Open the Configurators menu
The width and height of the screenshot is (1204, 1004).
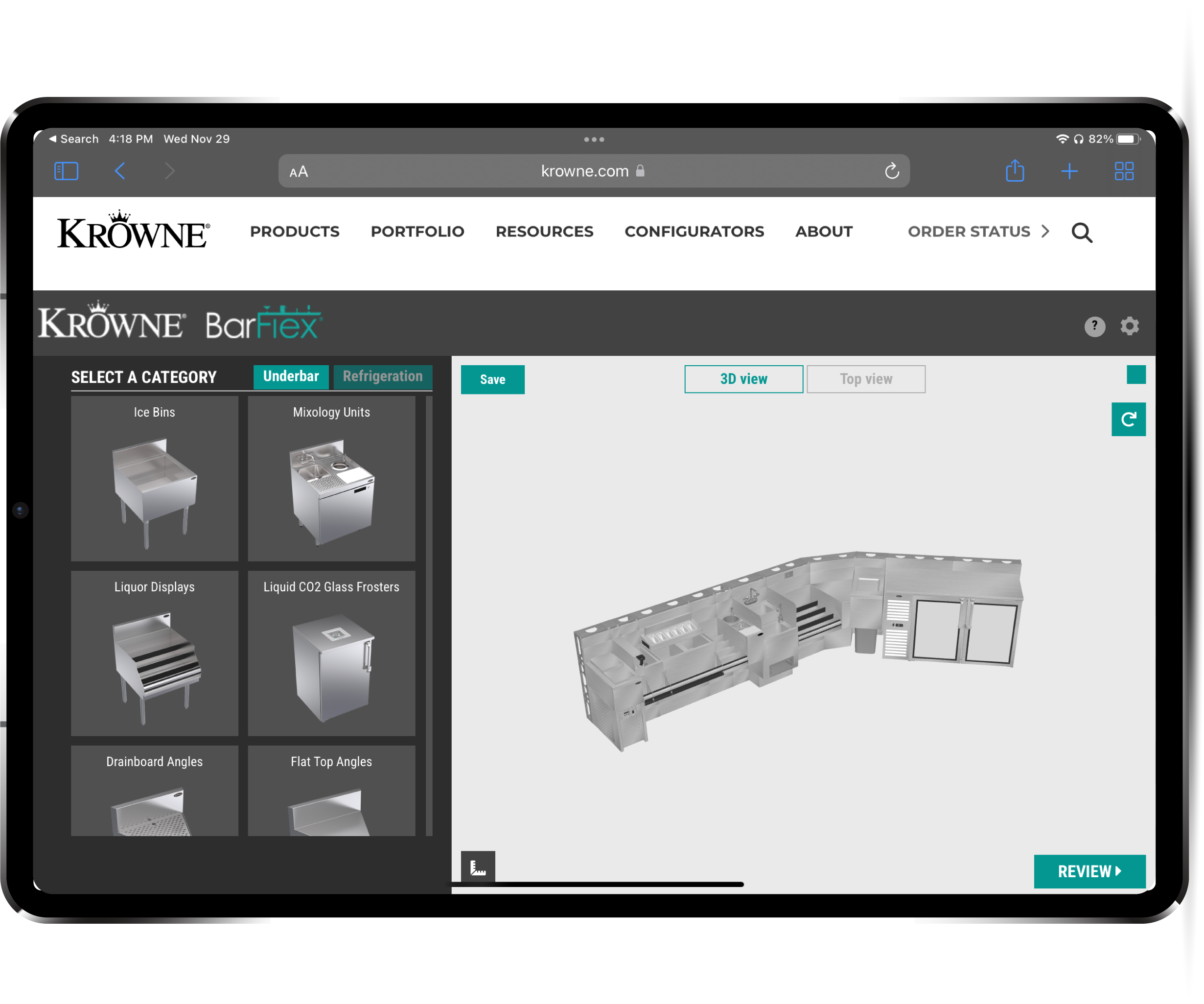click(x=695, y=232)
